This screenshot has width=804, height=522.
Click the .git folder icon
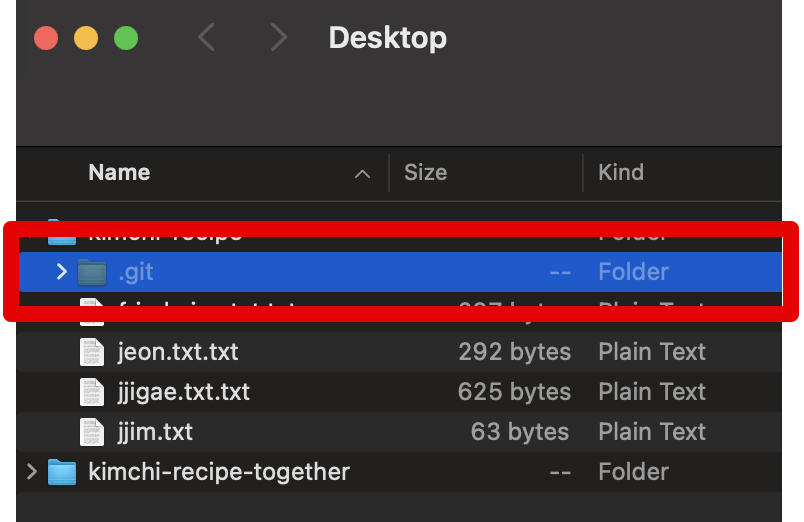92,271
